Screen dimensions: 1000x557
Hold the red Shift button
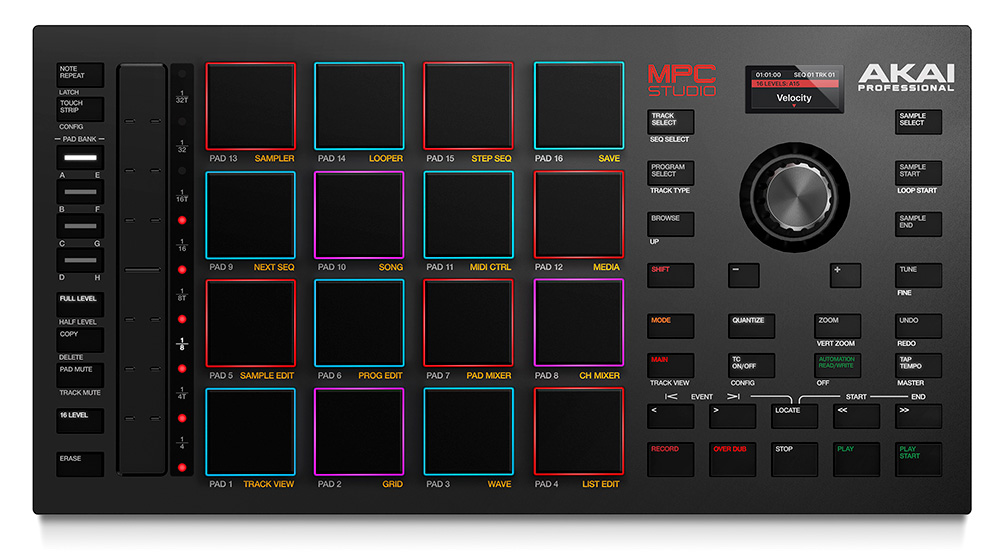pyautogui.click(x=671, y=275)
